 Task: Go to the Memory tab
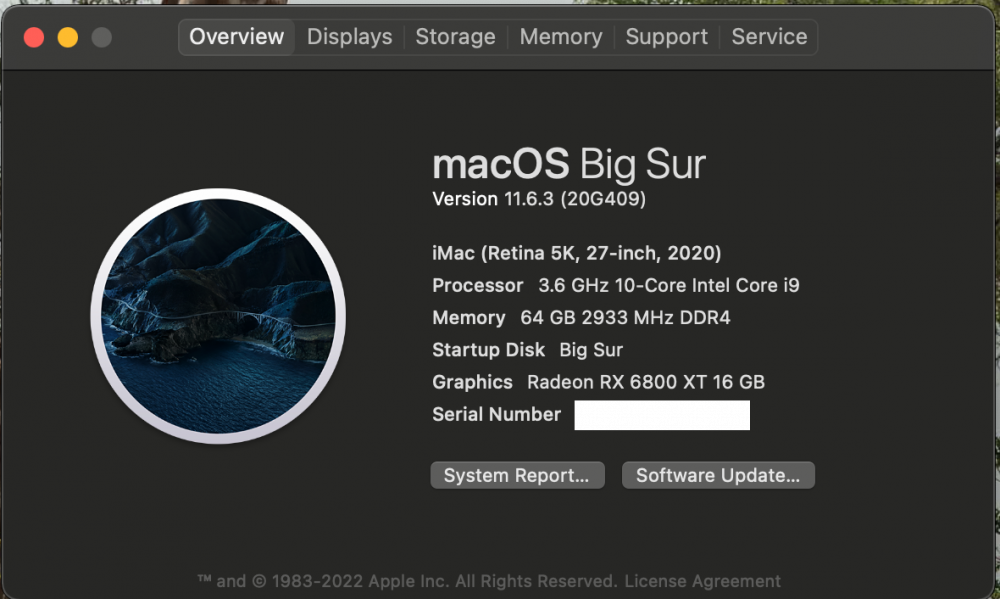pos(561,37)
